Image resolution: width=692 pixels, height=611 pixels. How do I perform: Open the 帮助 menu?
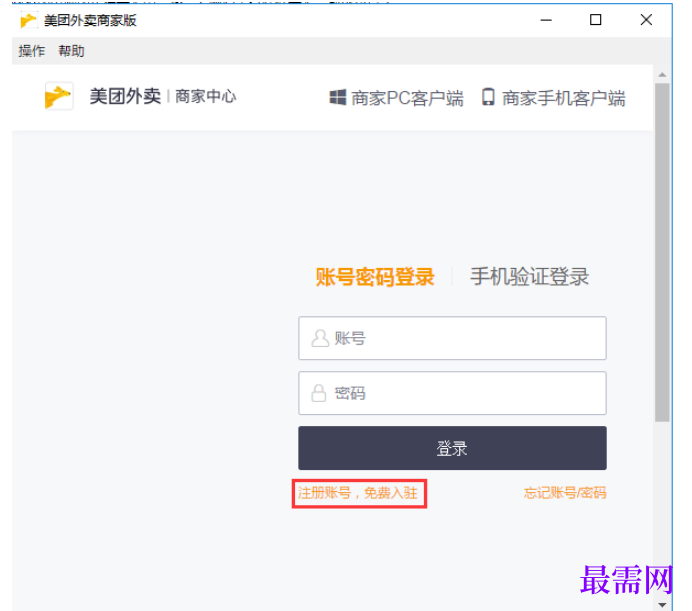click(71, 51)
